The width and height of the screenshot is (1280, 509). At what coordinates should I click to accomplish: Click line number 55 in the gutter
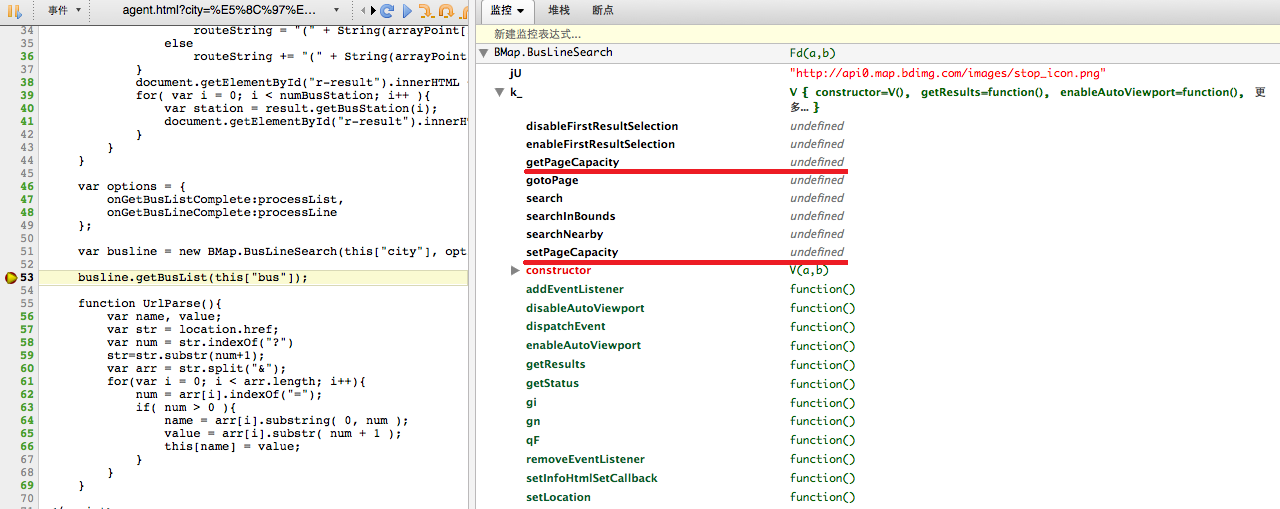[27, 303]
